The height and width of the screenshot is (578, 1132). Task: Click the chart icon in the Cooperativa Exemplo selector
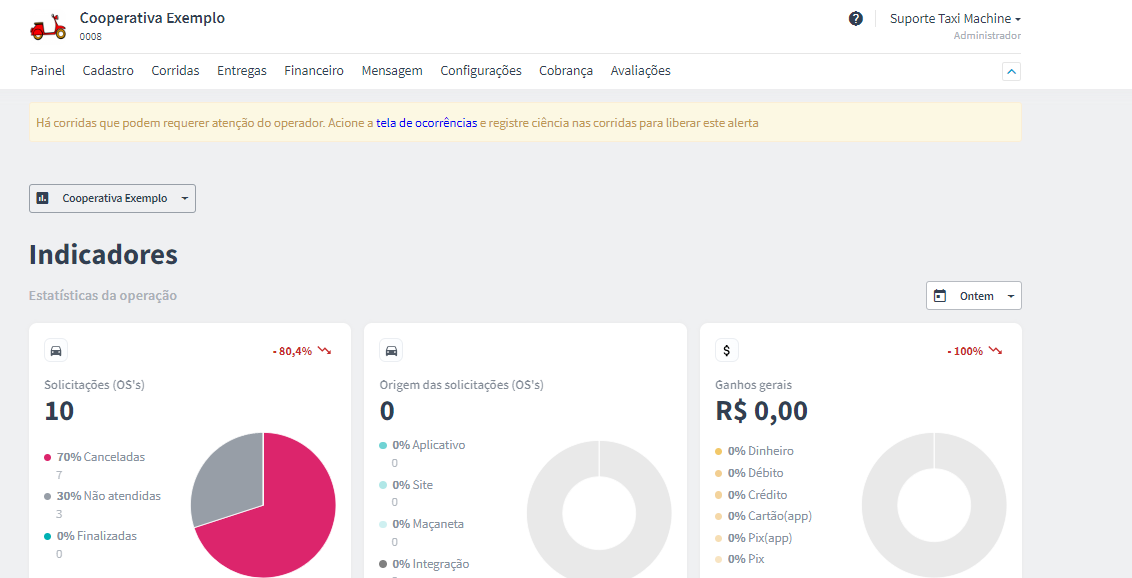coord(43,198)
